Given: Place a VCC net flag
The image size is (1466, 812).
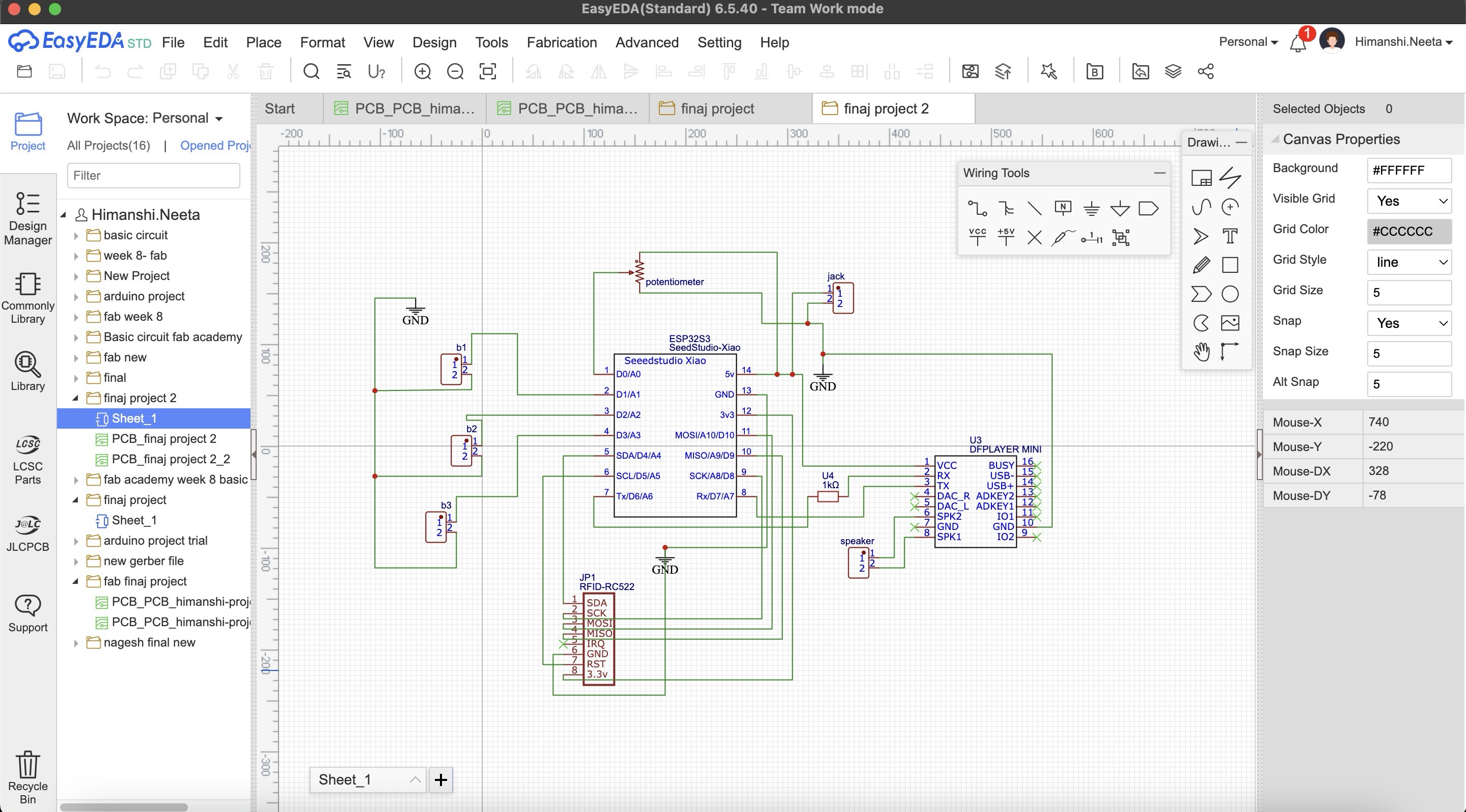Looking at the screenshot, I should point(977,237).
